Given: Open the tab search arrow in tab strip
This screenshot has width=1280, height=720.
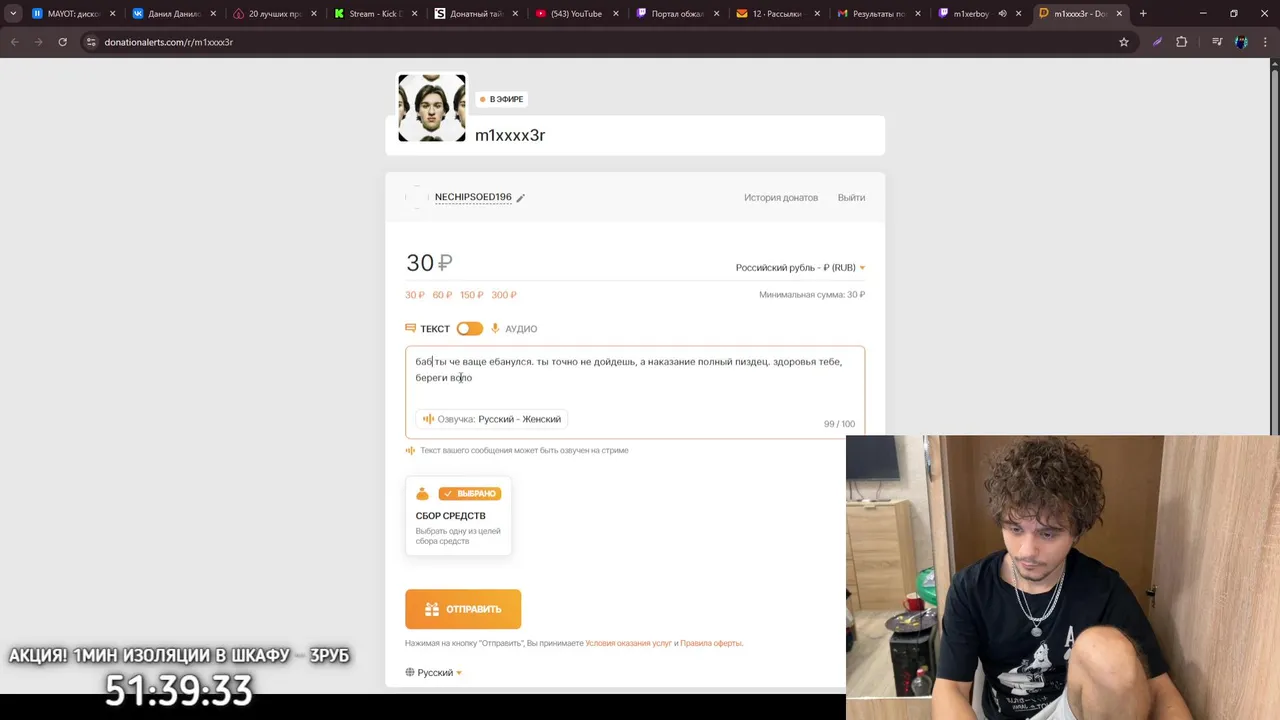Looking at the screenshot, I should (x=13, y=14).
